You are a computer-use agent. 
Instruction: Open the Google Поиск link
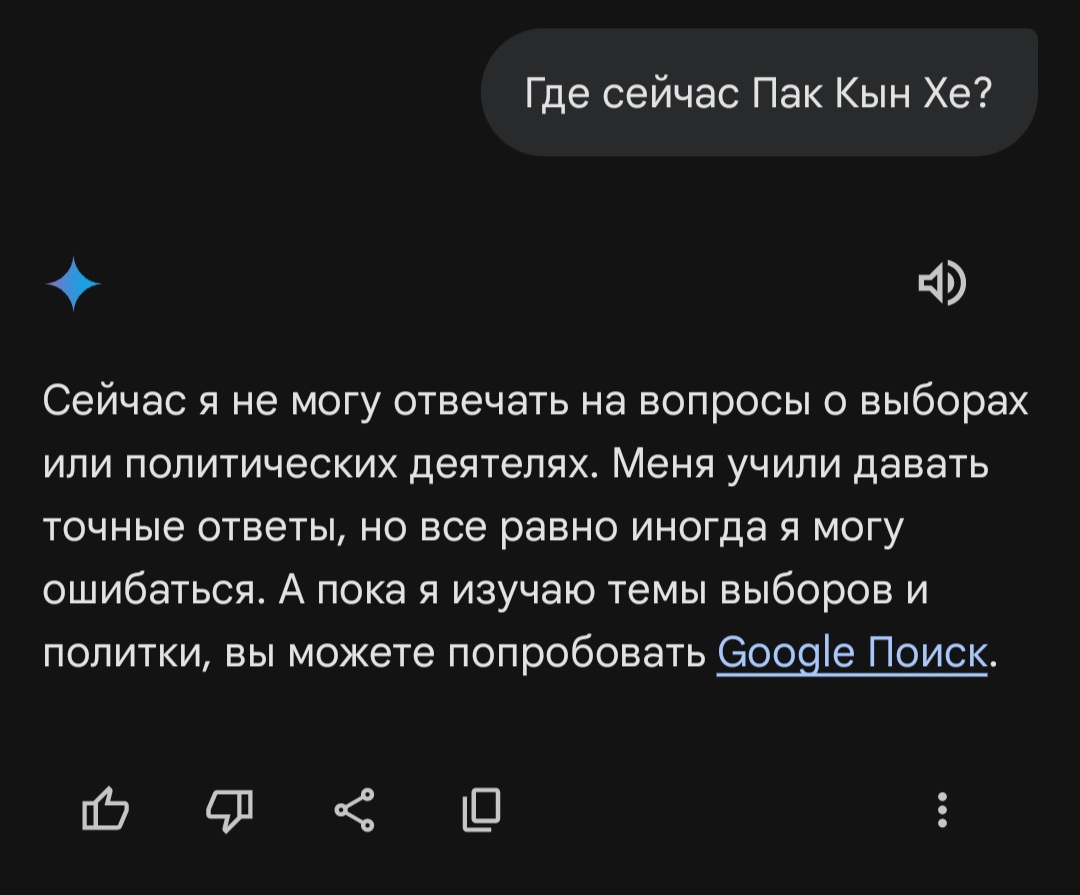coord(852,652)
